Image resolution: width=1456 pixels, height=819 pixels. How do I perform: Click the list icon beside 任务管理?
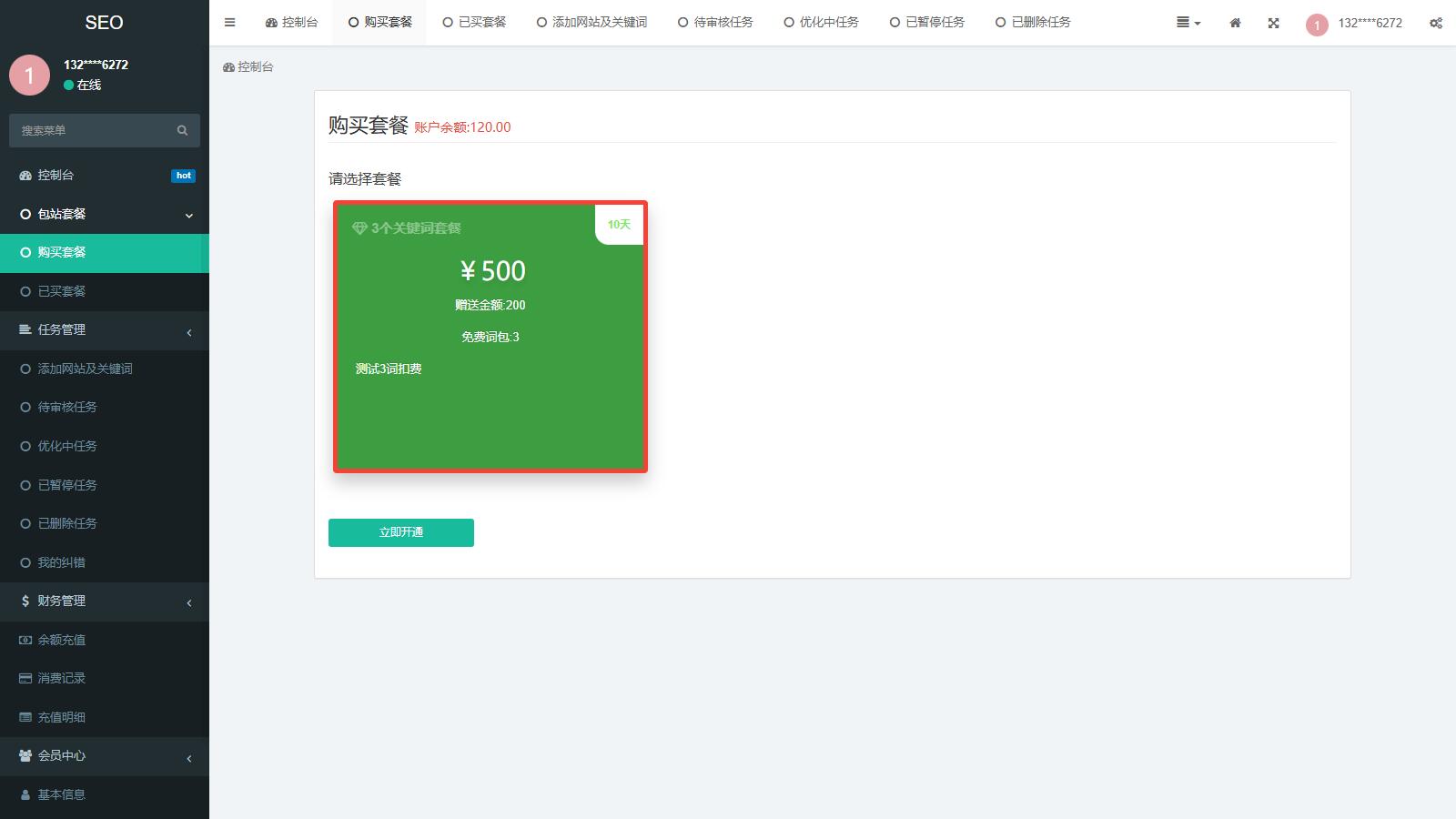[x=25, y=329]
